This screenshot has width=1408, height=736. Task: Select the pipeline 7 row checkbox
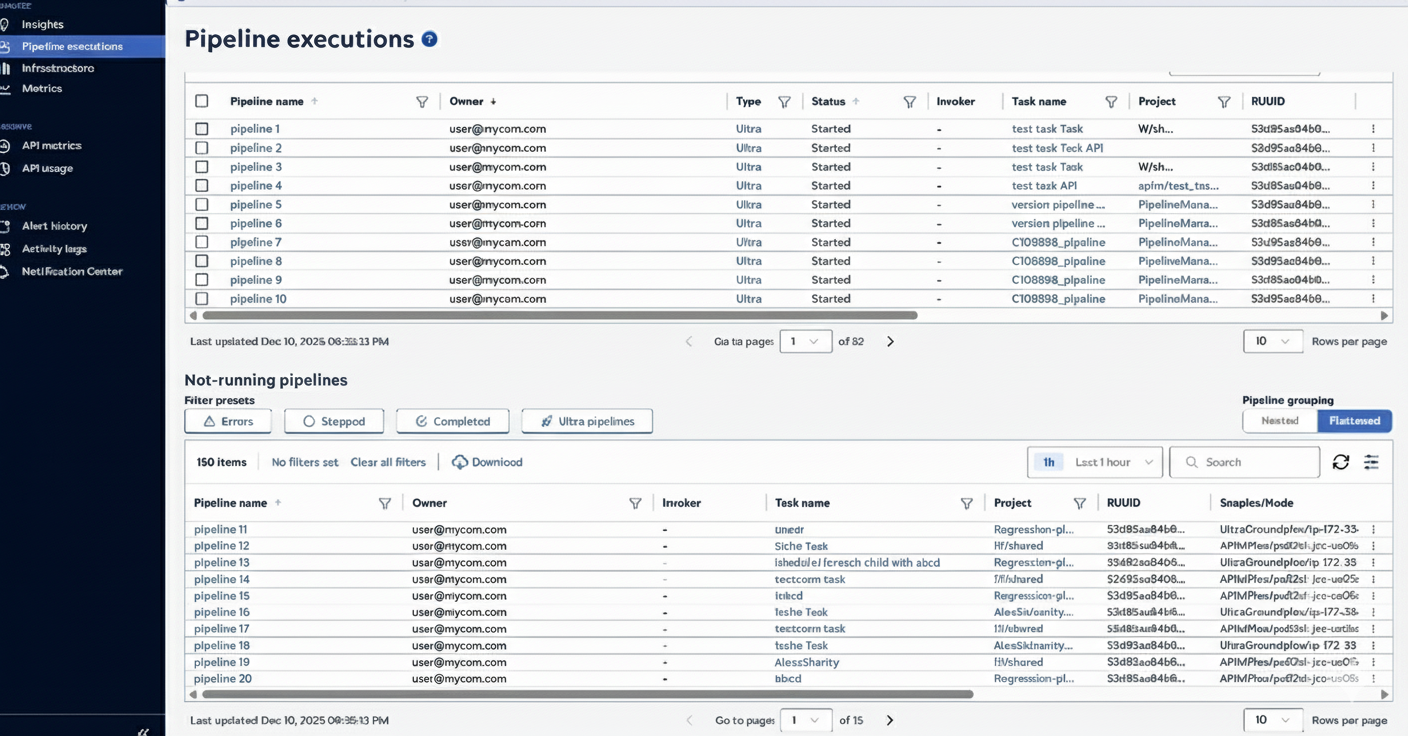point(202,242)
